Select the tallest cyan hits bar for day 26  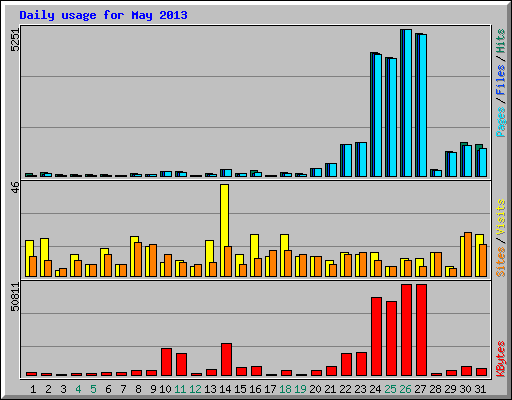click(x=408, y=103)
